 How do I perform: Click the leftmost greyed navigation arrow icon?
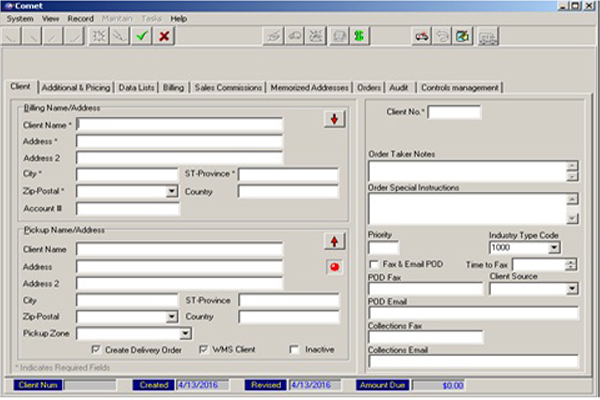coord(11,36)
